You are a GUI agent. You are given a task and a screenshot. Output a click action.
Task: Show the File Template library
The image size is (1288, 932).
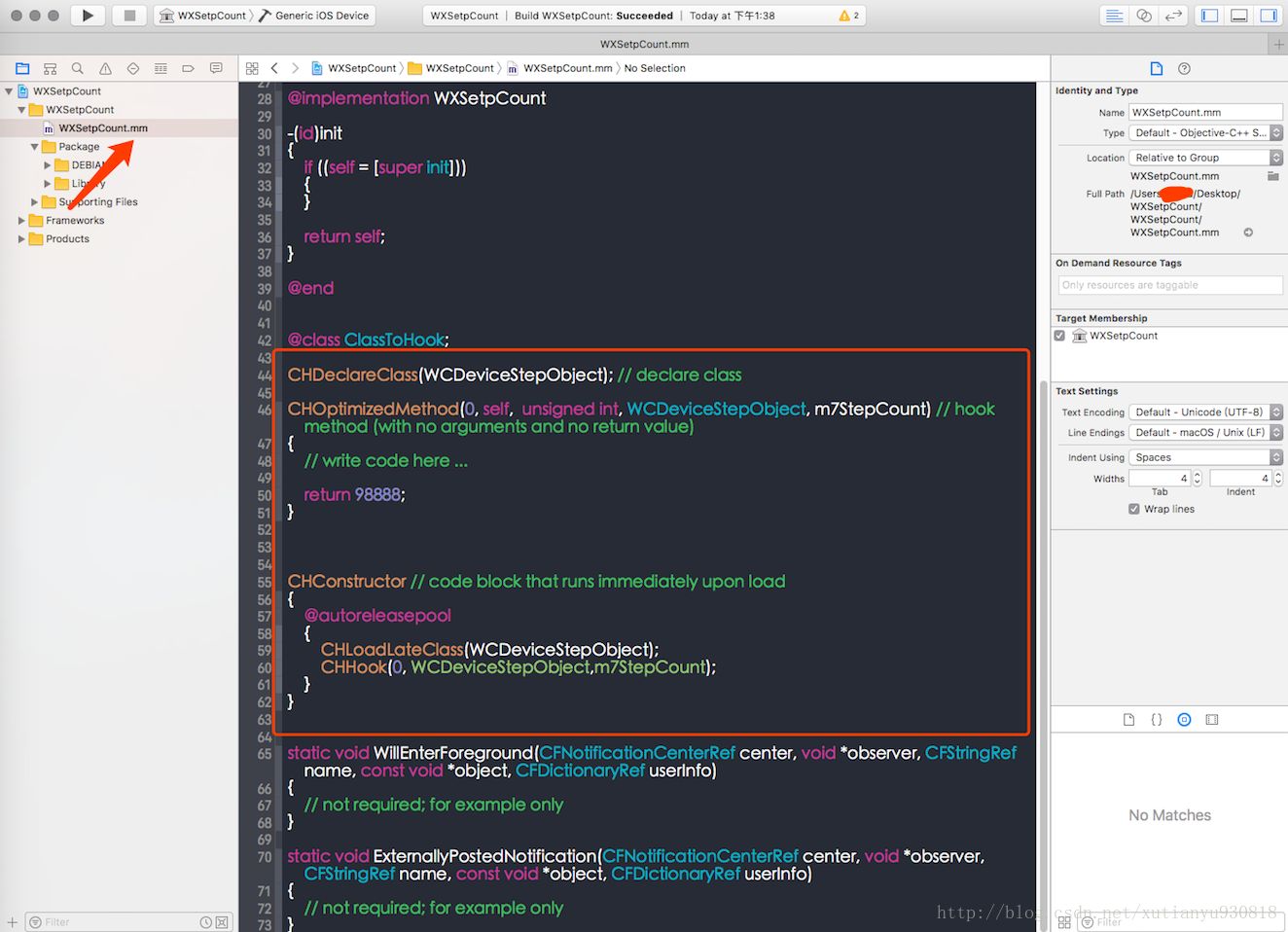click(x=1128, y=720)
